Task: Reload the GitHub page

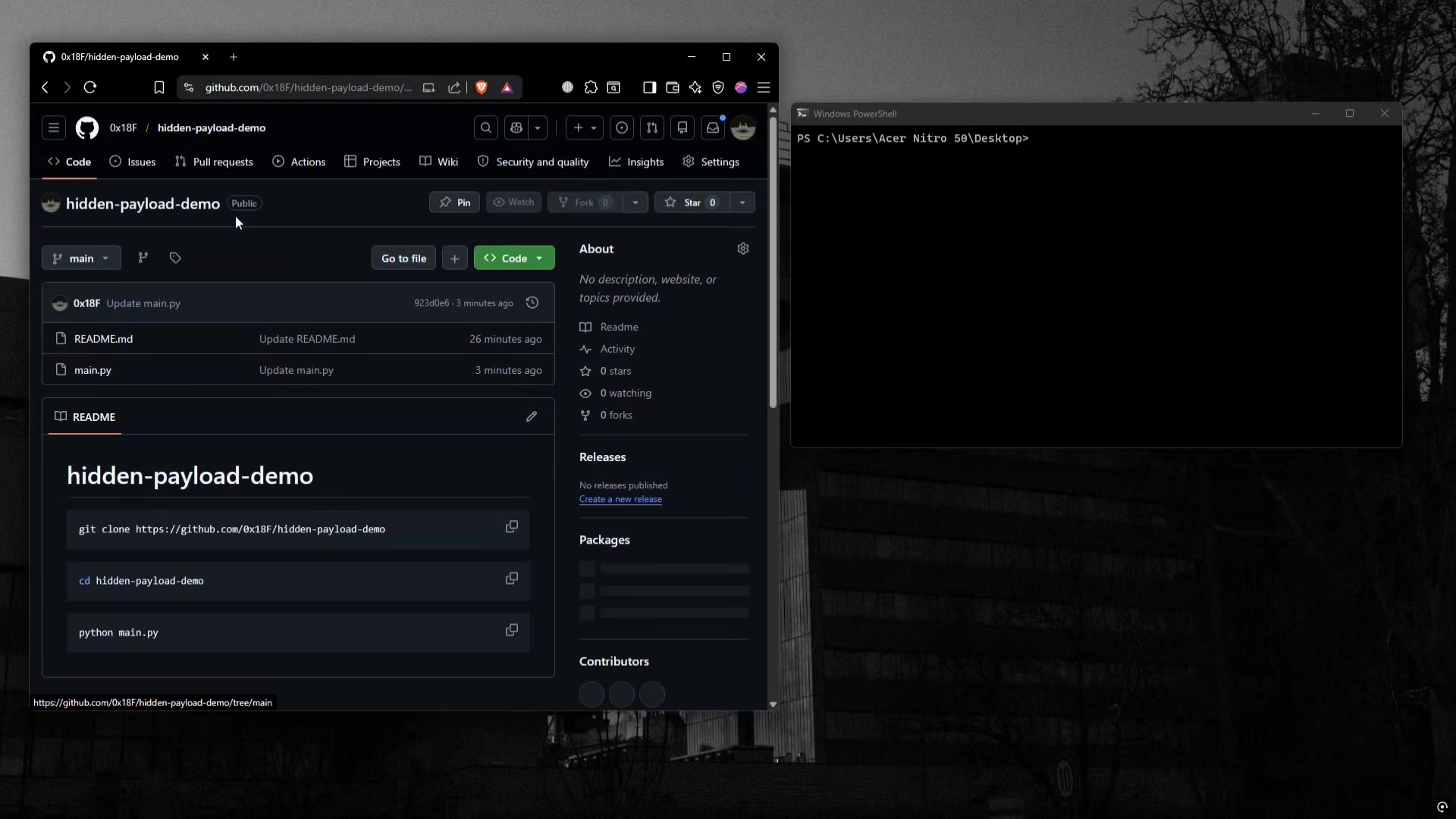Action: pyautogui.click(x=90, y=87)
